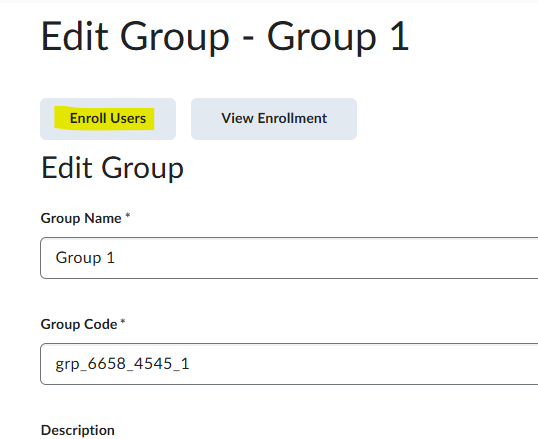
Task: Click the 'Edit Group' section heading
Action: pos(112,168)
